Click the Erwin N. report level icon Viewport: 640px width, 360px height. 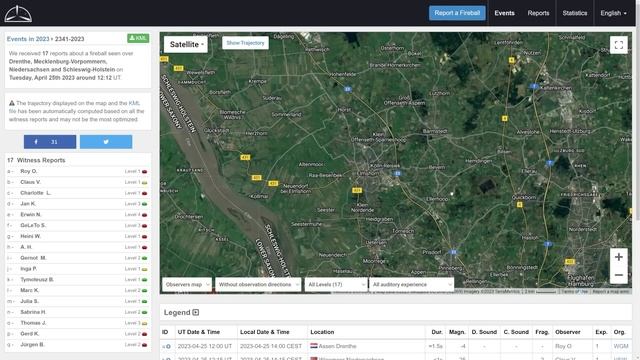[x=144, y=215]
